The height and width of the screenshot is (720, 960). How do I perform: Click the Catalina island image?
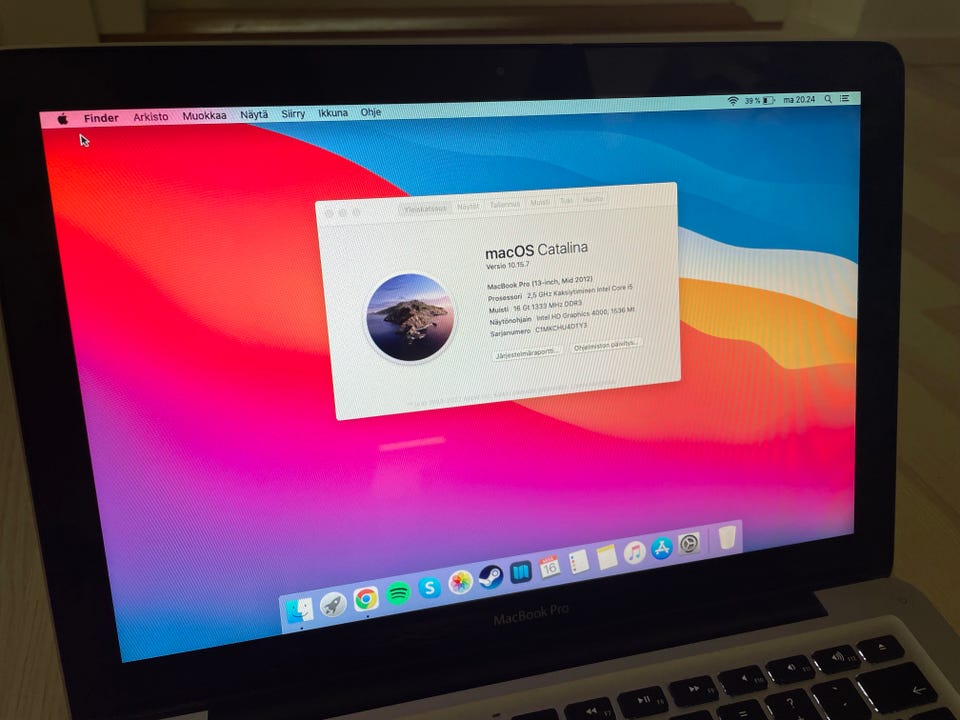point(410,318)
